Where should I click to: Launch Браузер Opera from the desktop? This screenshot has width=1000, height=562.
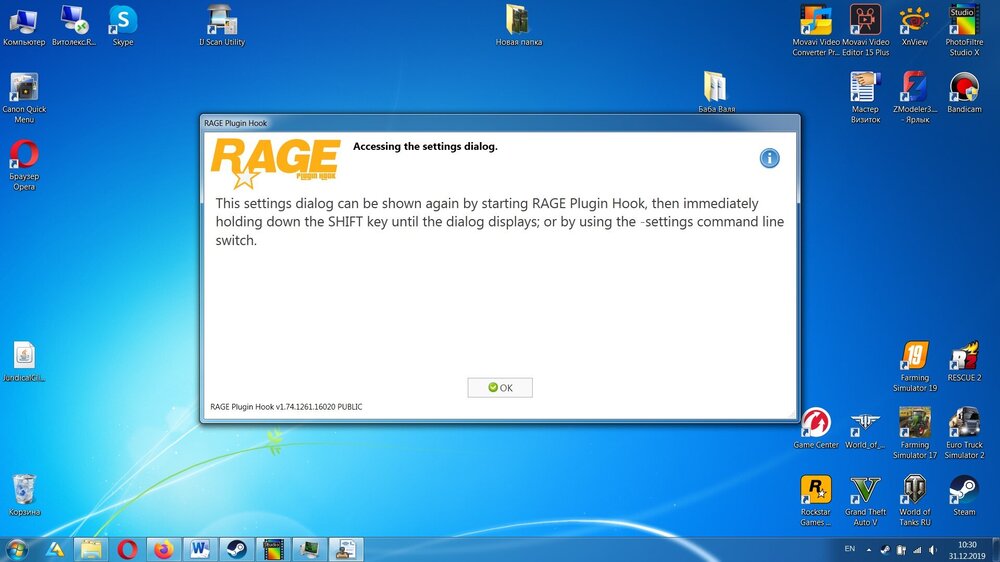tap(24, 165)
